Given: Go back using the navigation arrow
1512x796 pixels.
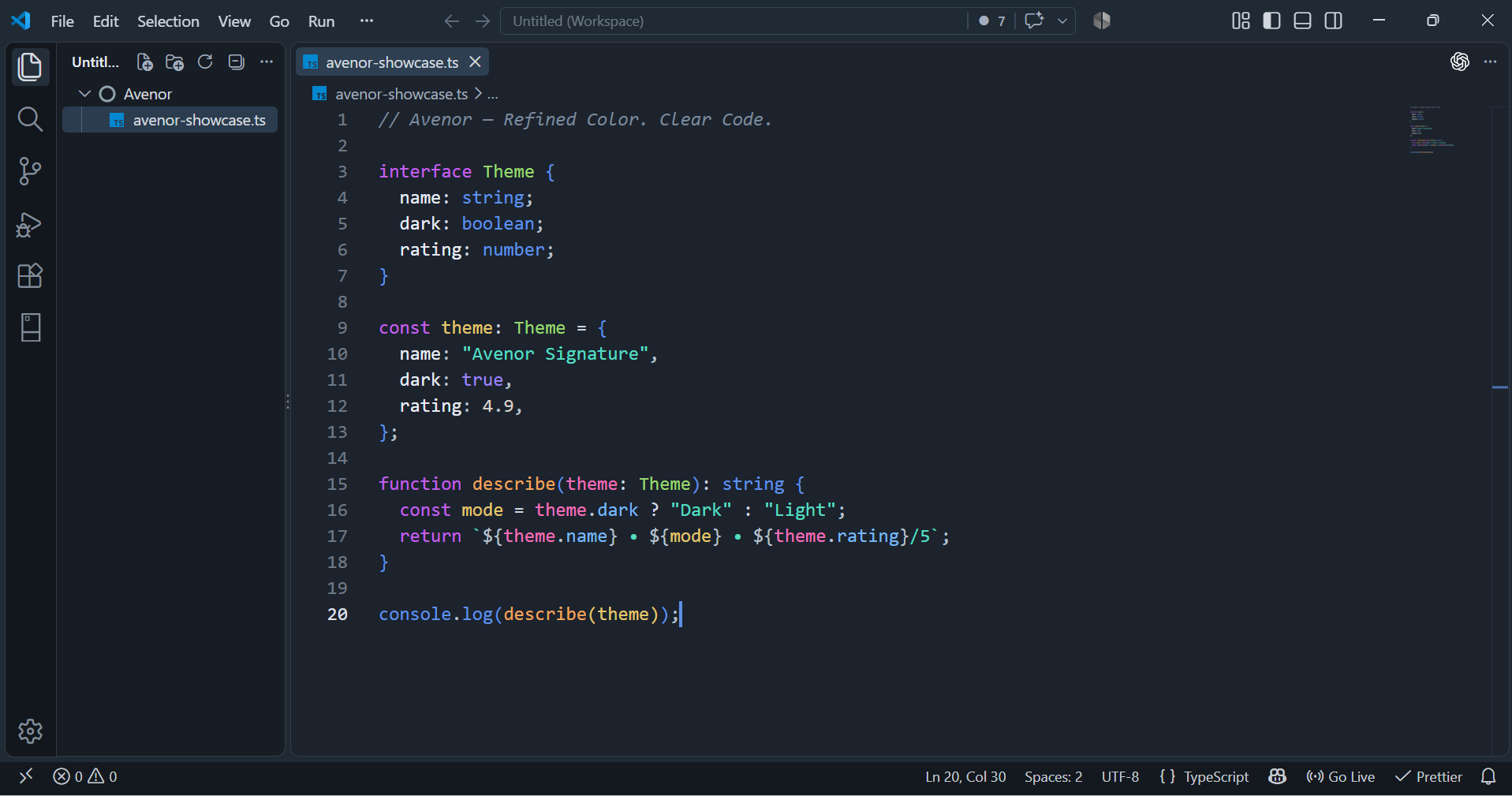Looking at the screenshot, I should pos(451,21).
